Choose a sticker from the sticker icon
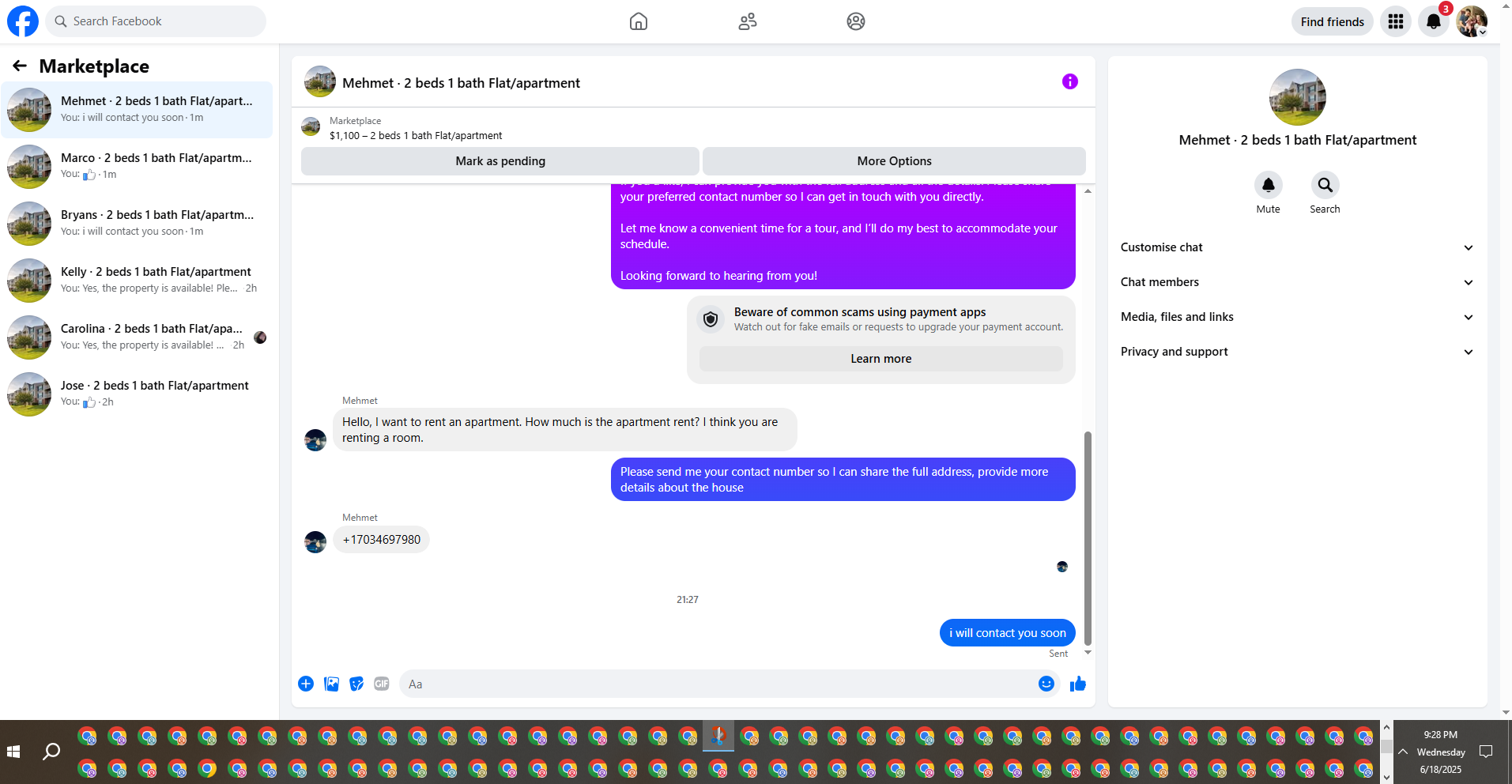This screenshot has width=1512, height=784. tap(356, 684)
